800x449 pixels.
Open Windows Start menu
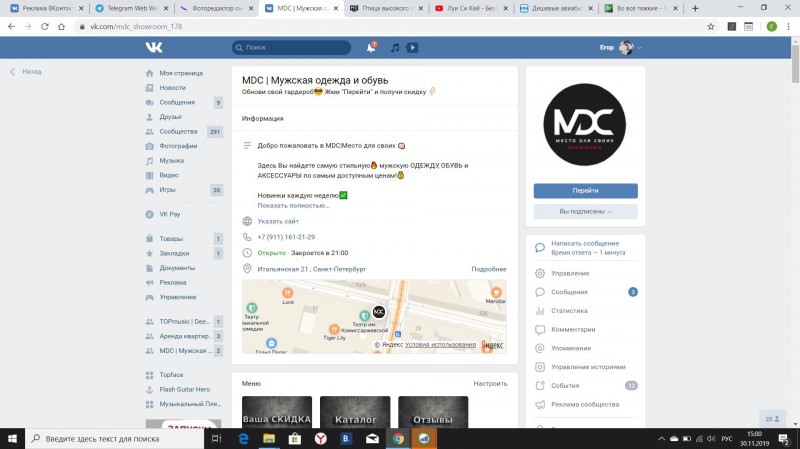[12, 439]
